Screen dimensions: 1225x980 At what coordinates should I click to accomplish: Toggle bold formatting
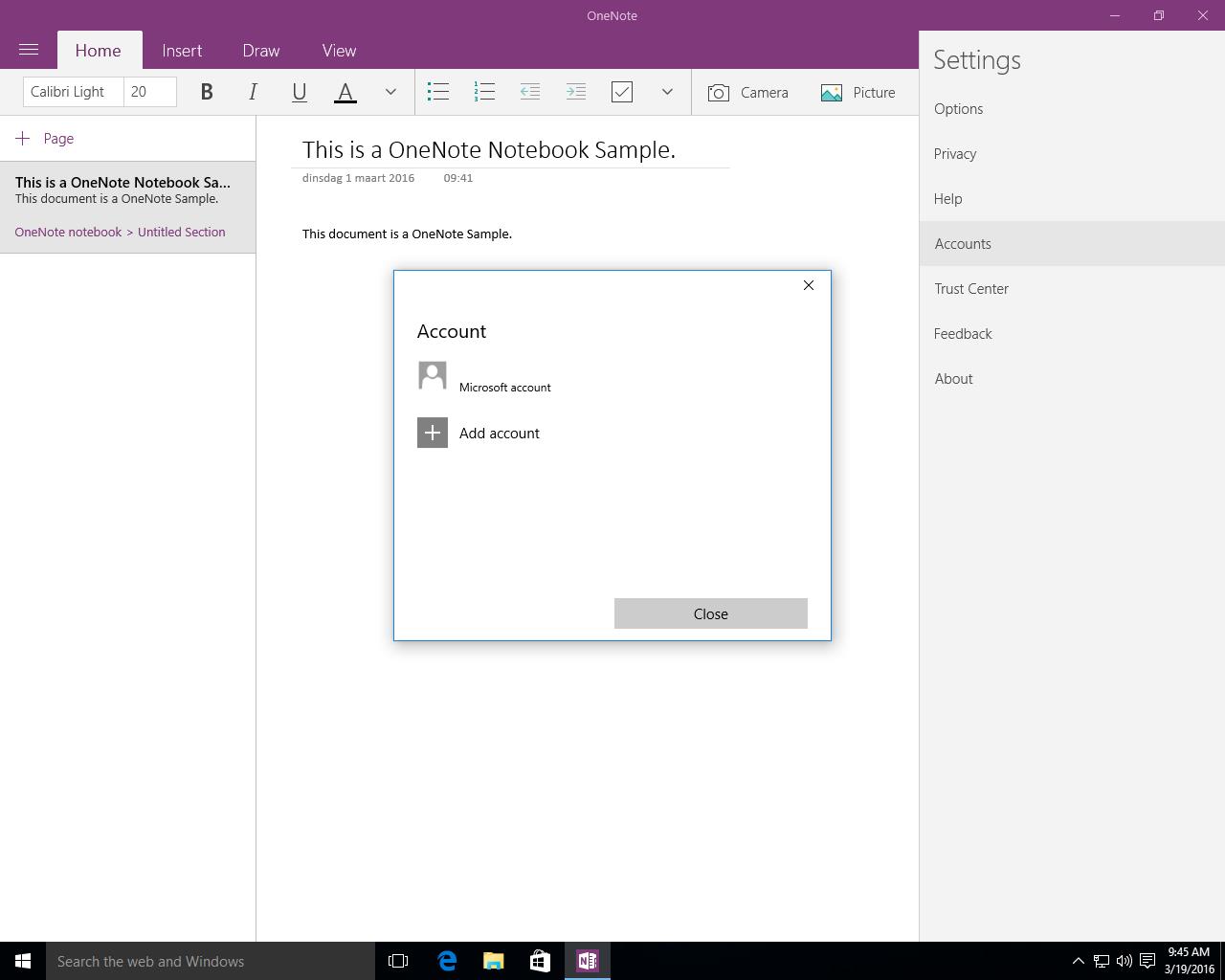[207, 92]
